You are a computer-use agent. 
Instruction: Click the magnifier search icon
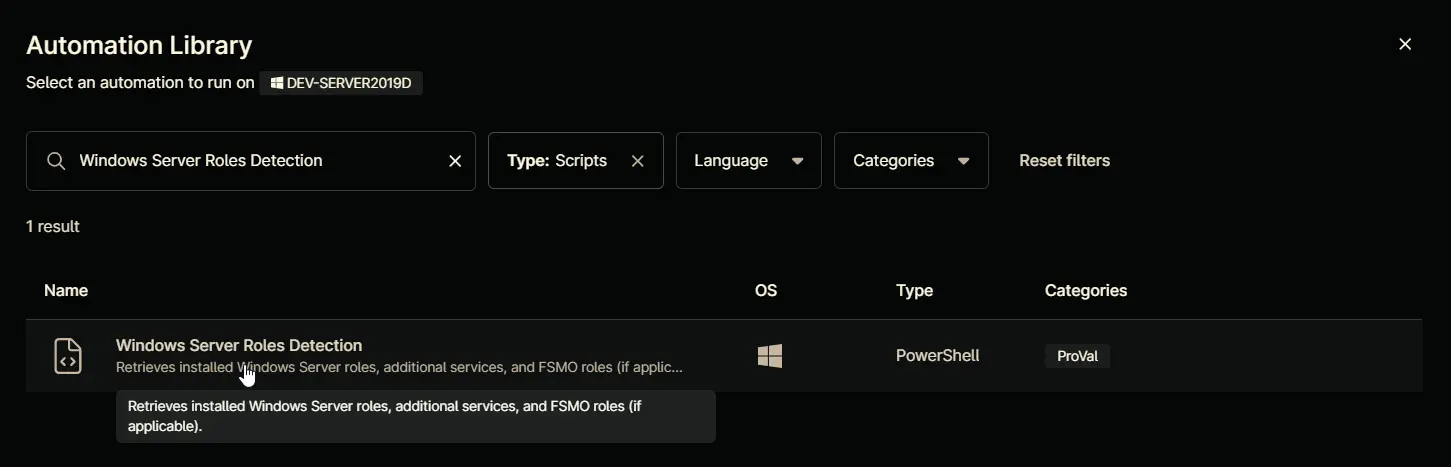tap(56, 161)
